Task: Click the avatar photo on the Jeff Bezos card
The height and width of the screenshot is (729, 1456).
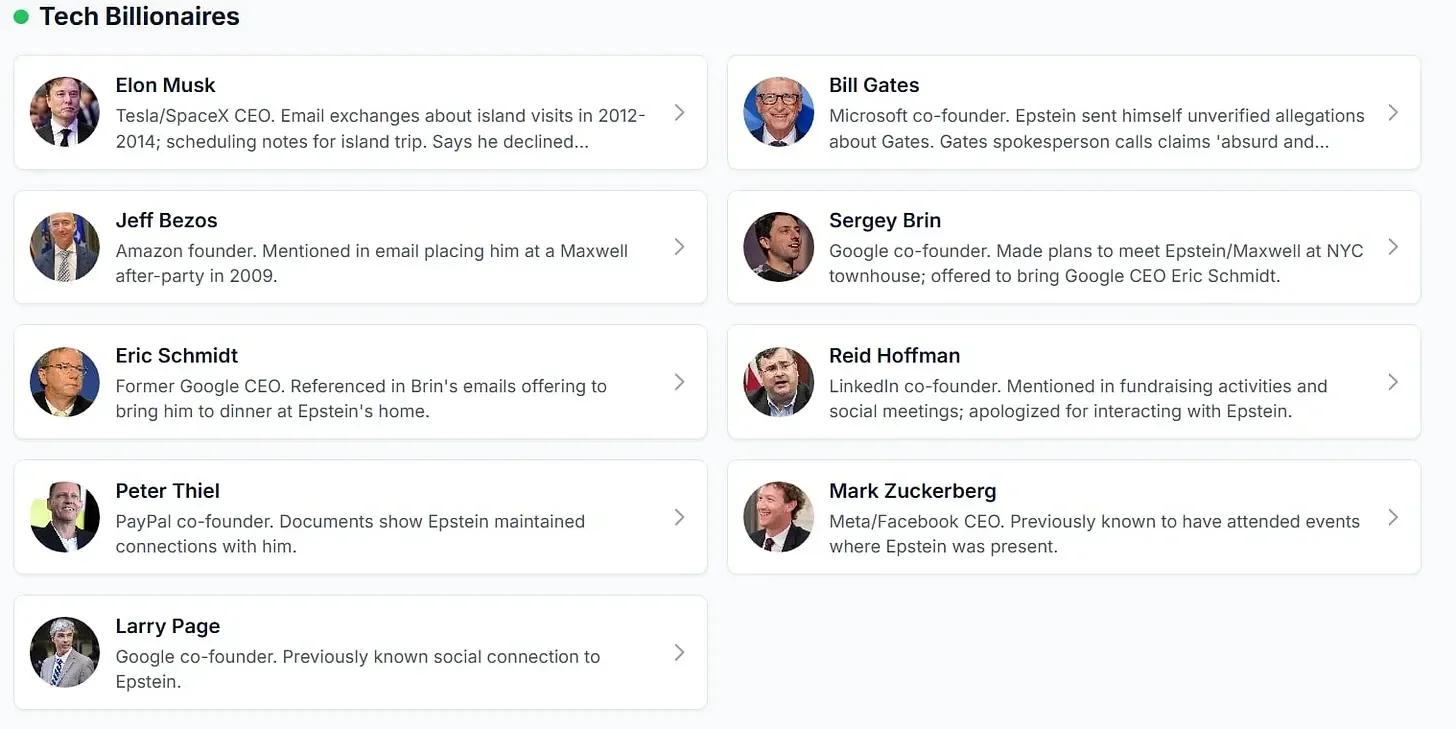Action: click(x=65, y=247)
